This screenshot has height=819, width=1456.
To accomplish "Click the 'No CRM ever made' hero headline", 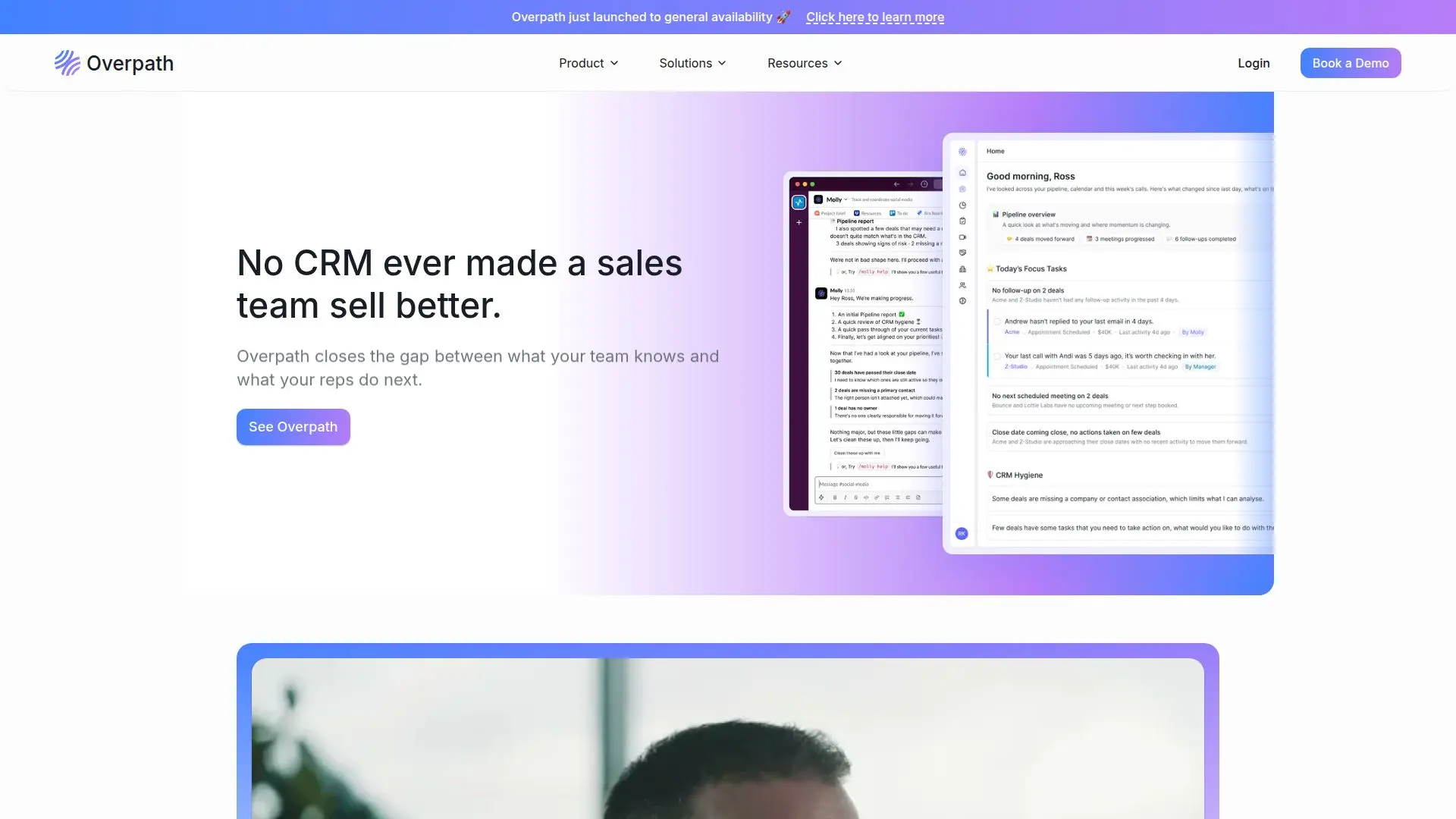I will click(460, 284).
